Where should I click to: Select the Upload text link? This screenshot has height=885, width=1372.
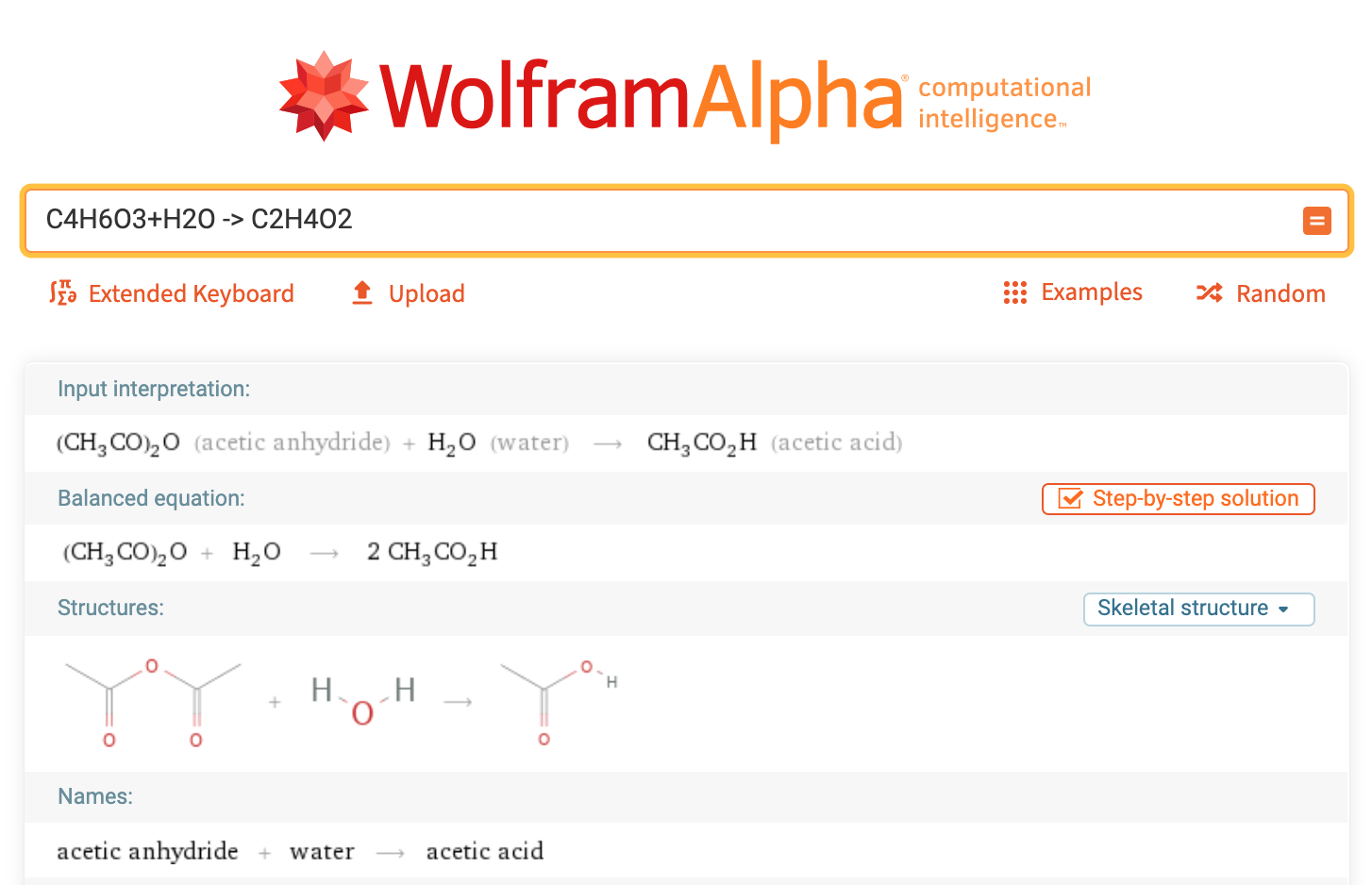(x=427, y=293)
